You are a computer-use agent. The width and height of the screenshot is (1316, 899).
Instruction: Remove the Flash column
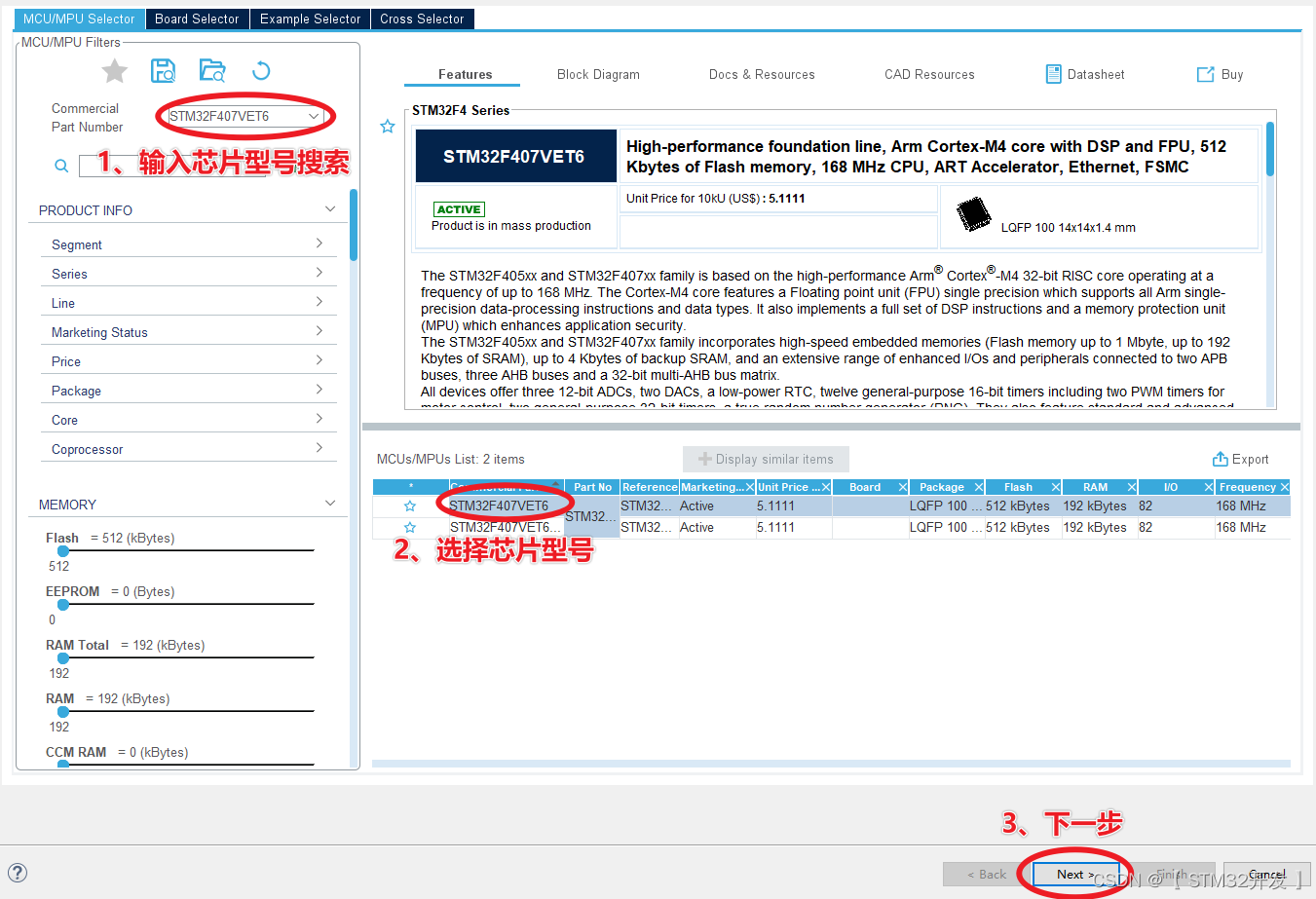[x=1056, y=487]
